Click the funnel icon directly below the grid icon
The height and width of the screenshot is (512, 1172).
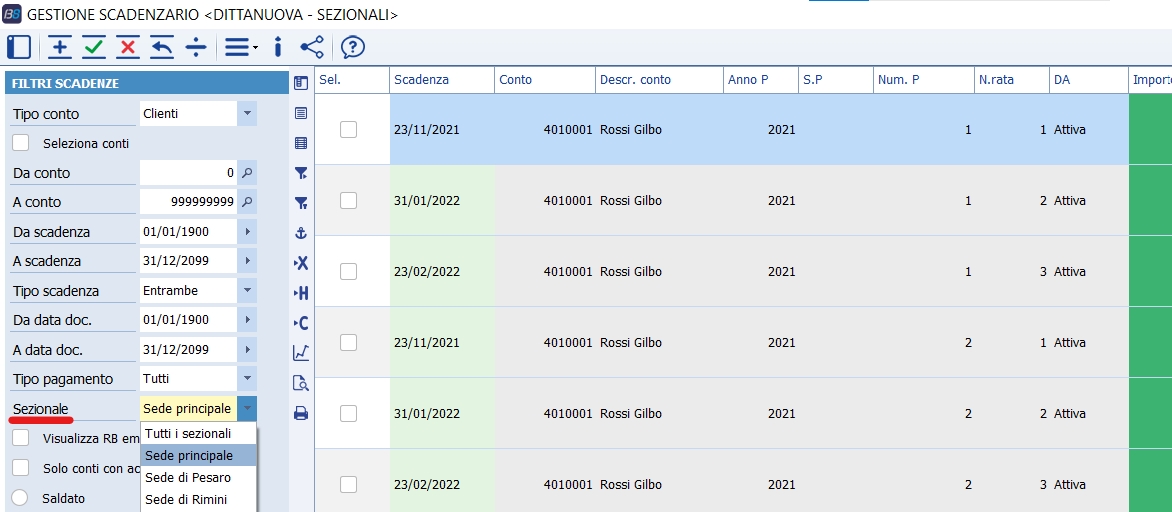[x=301, y=173]
